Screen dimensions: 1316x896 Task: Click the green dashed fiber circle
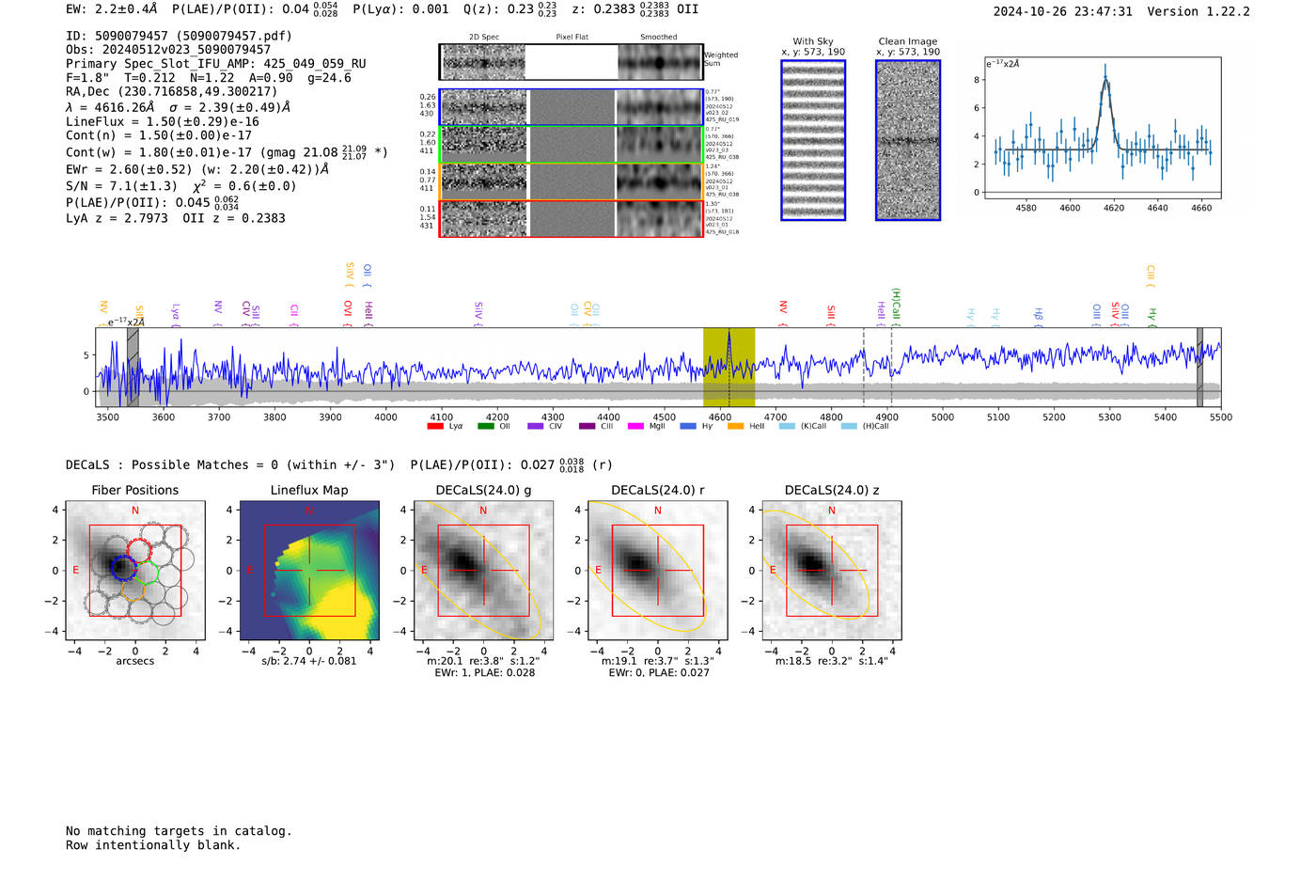coord(148,574)
